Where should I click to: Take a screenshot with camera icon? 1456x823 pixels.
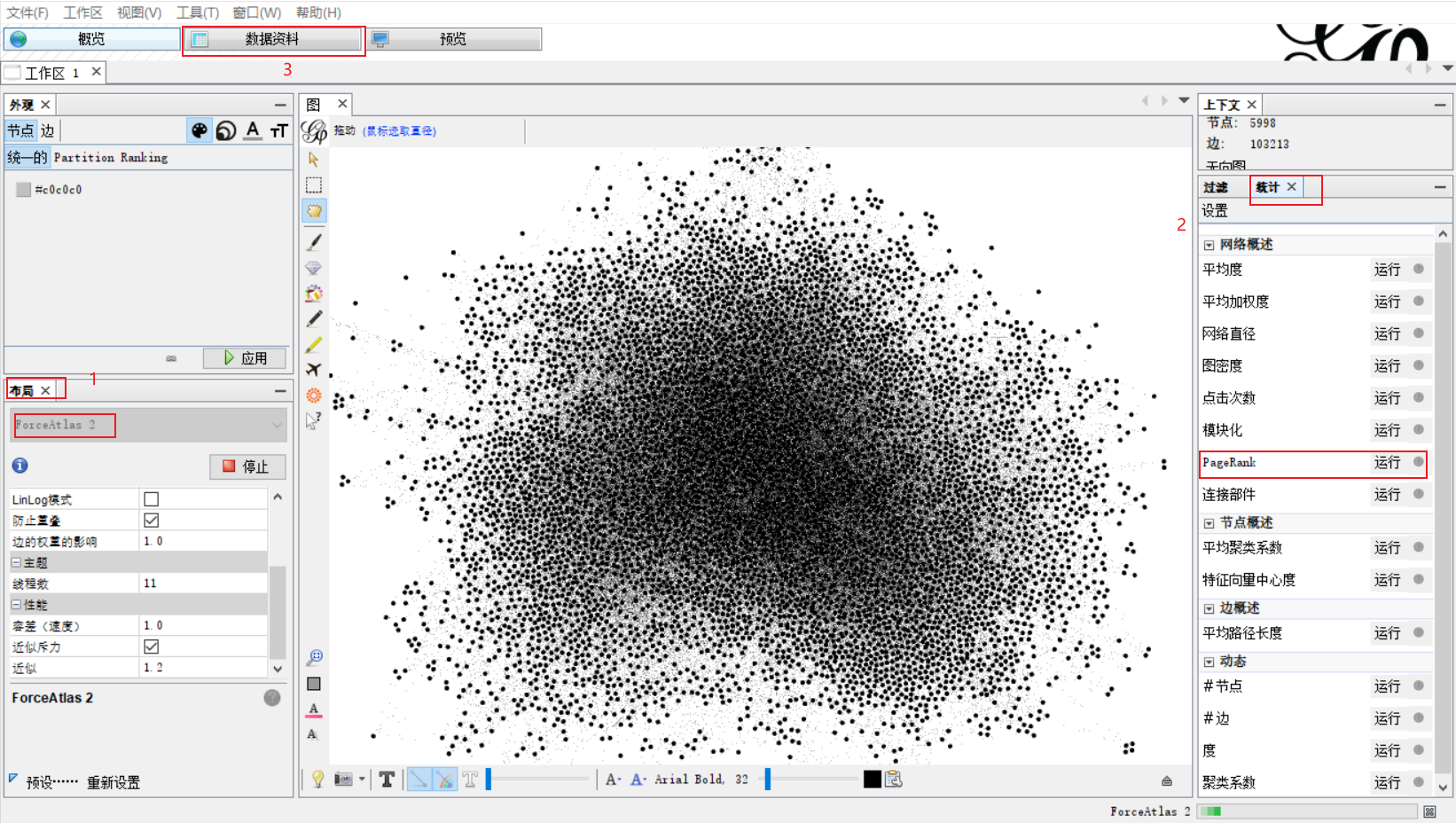coord(343,779)
